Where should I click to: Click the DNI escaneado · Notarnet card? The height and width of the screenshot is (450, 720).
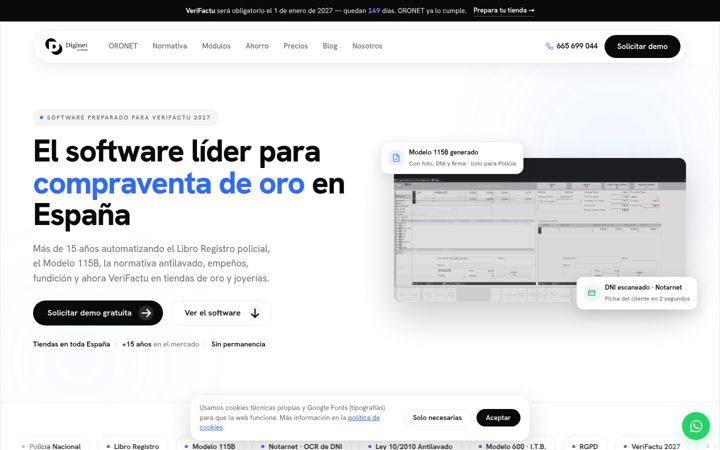pos(637,293)
